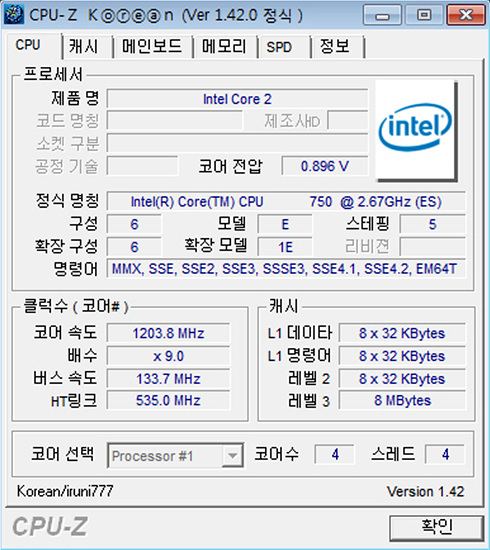490x550 pixels.
Task: Click the instruction set field listing MMX, SSE
Action: coord(286,269)
